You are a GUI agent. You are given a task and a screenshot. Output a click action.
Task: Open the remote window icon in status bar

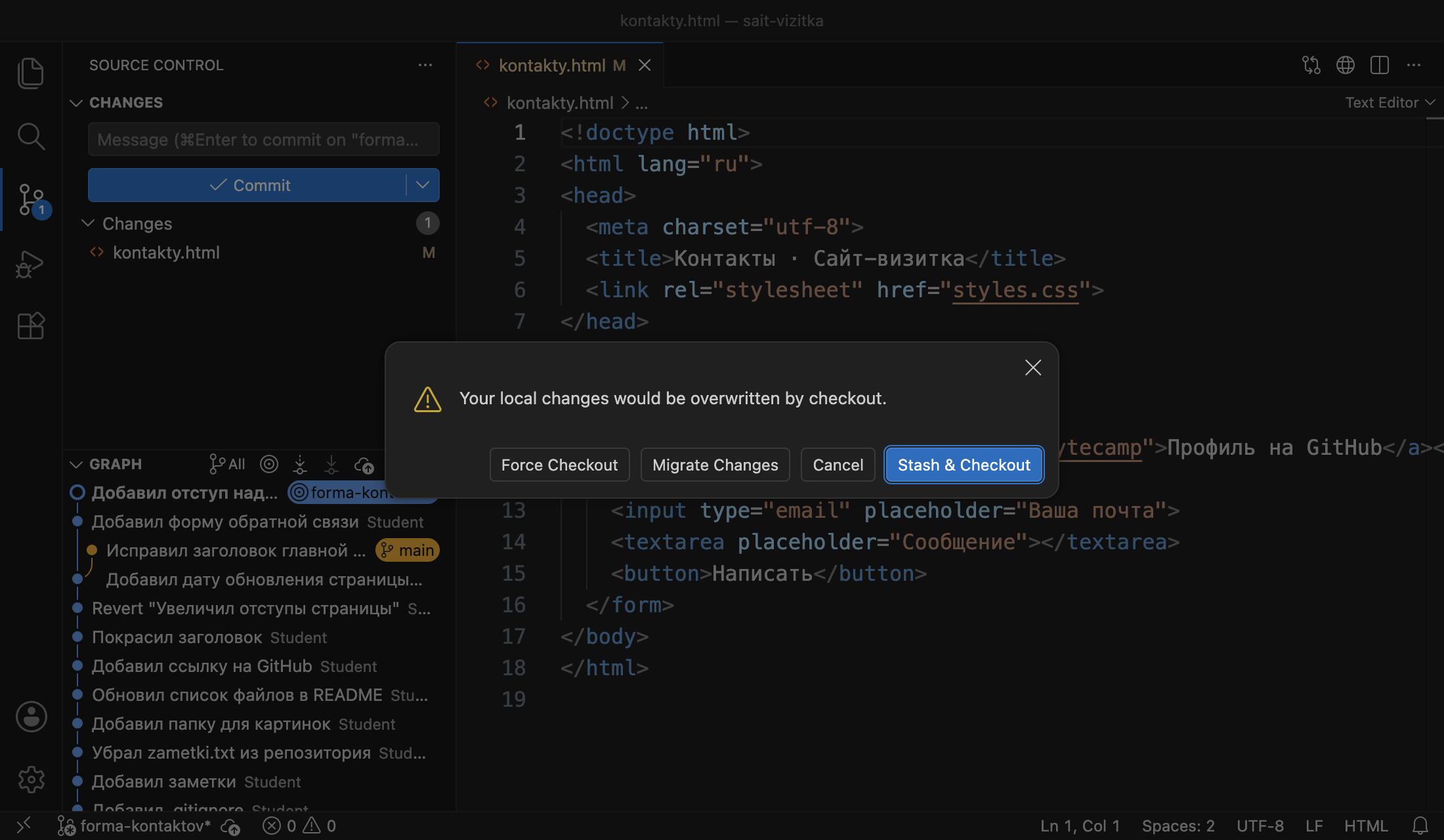(x=24, y=825)
